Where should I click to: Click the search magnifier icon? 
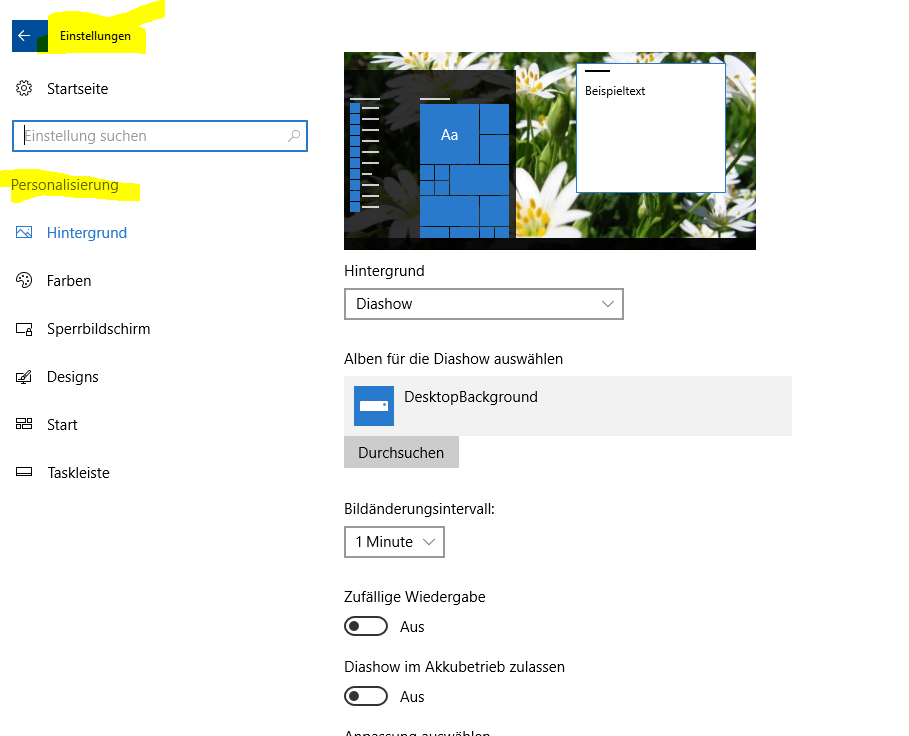coord(294,136)
